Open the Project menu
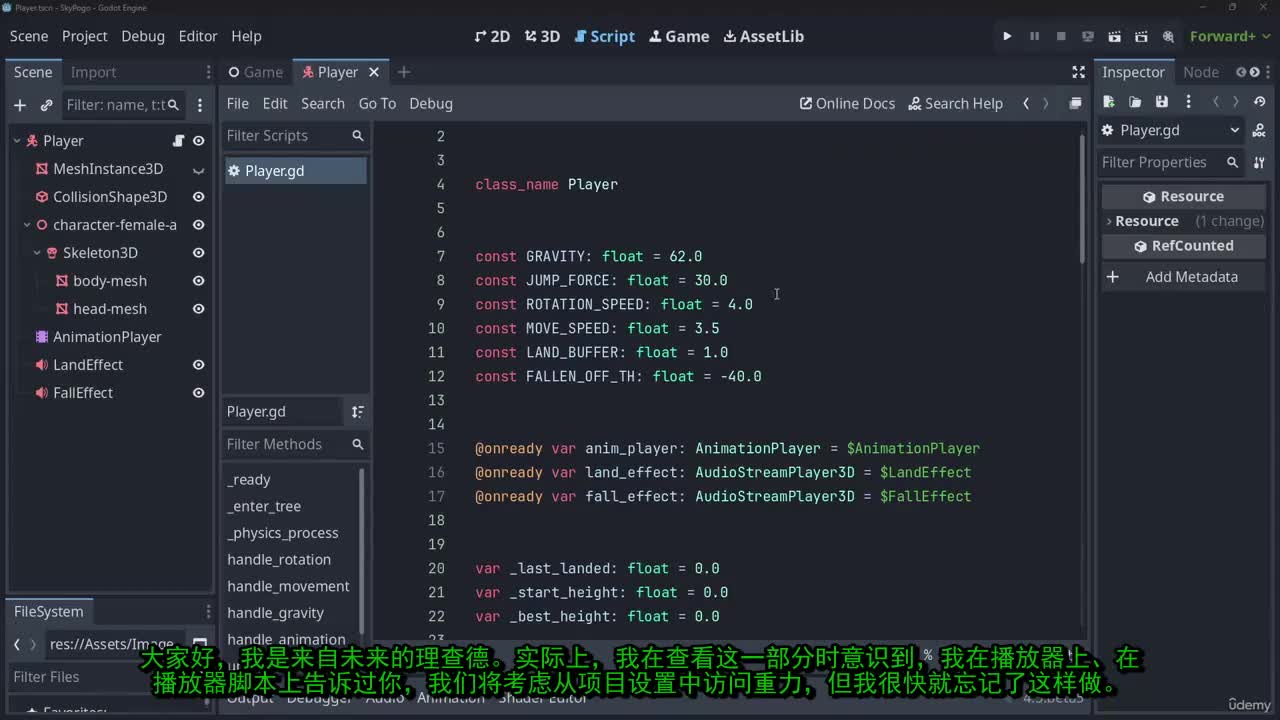 (84, 36)
